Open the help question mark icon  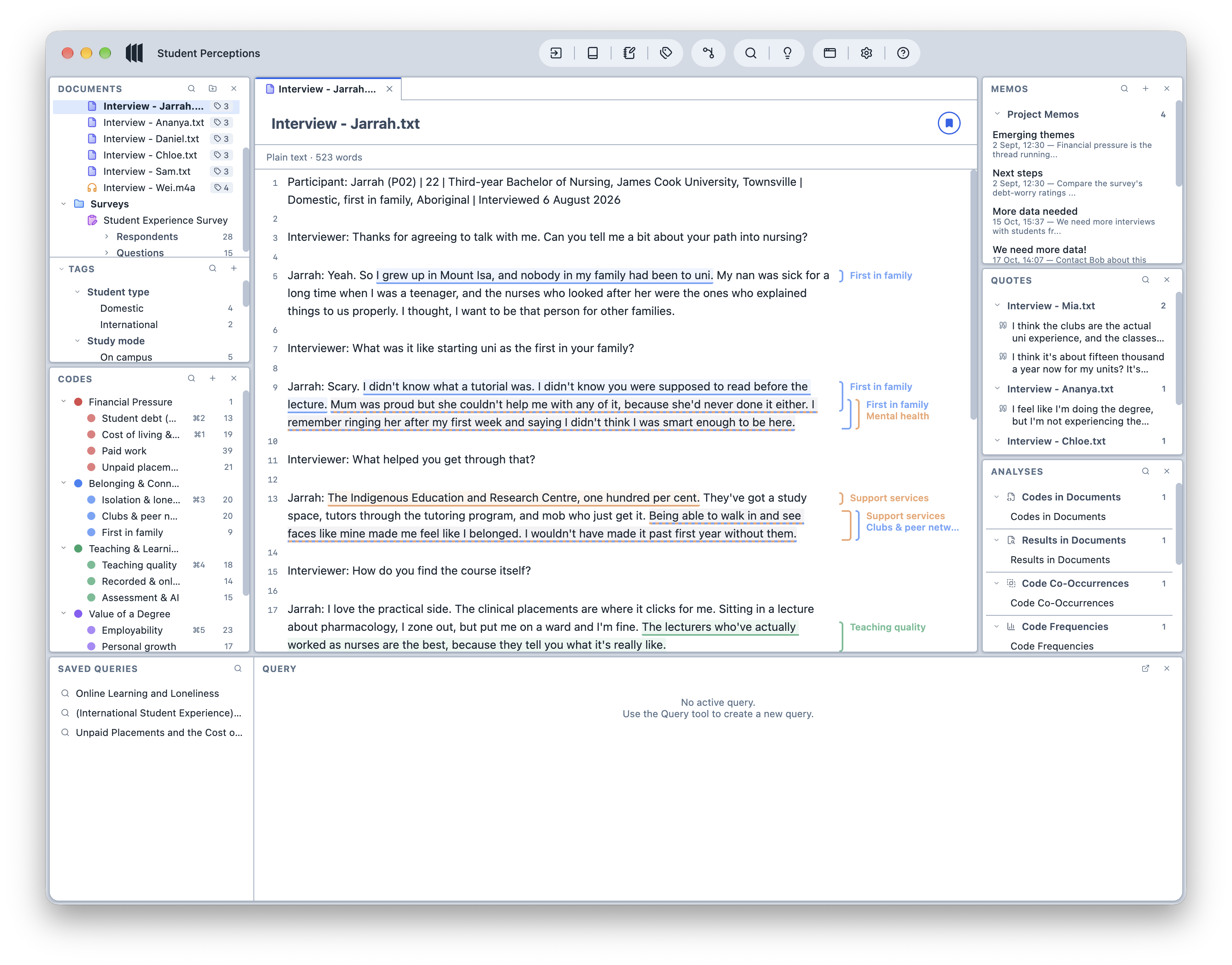point(903,53)
